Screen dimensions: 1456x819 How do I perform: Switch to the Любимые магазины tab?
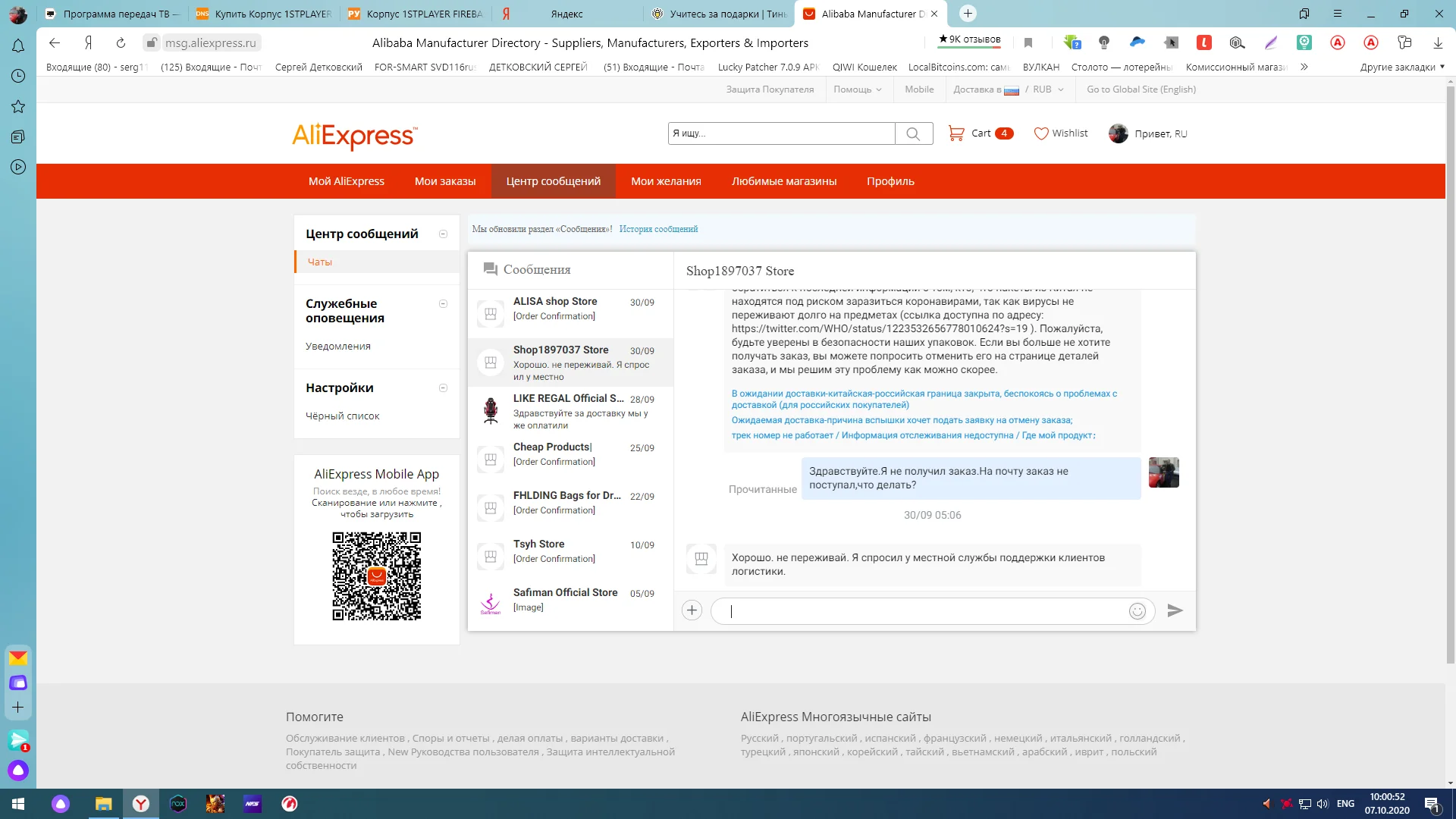point(783,181)
